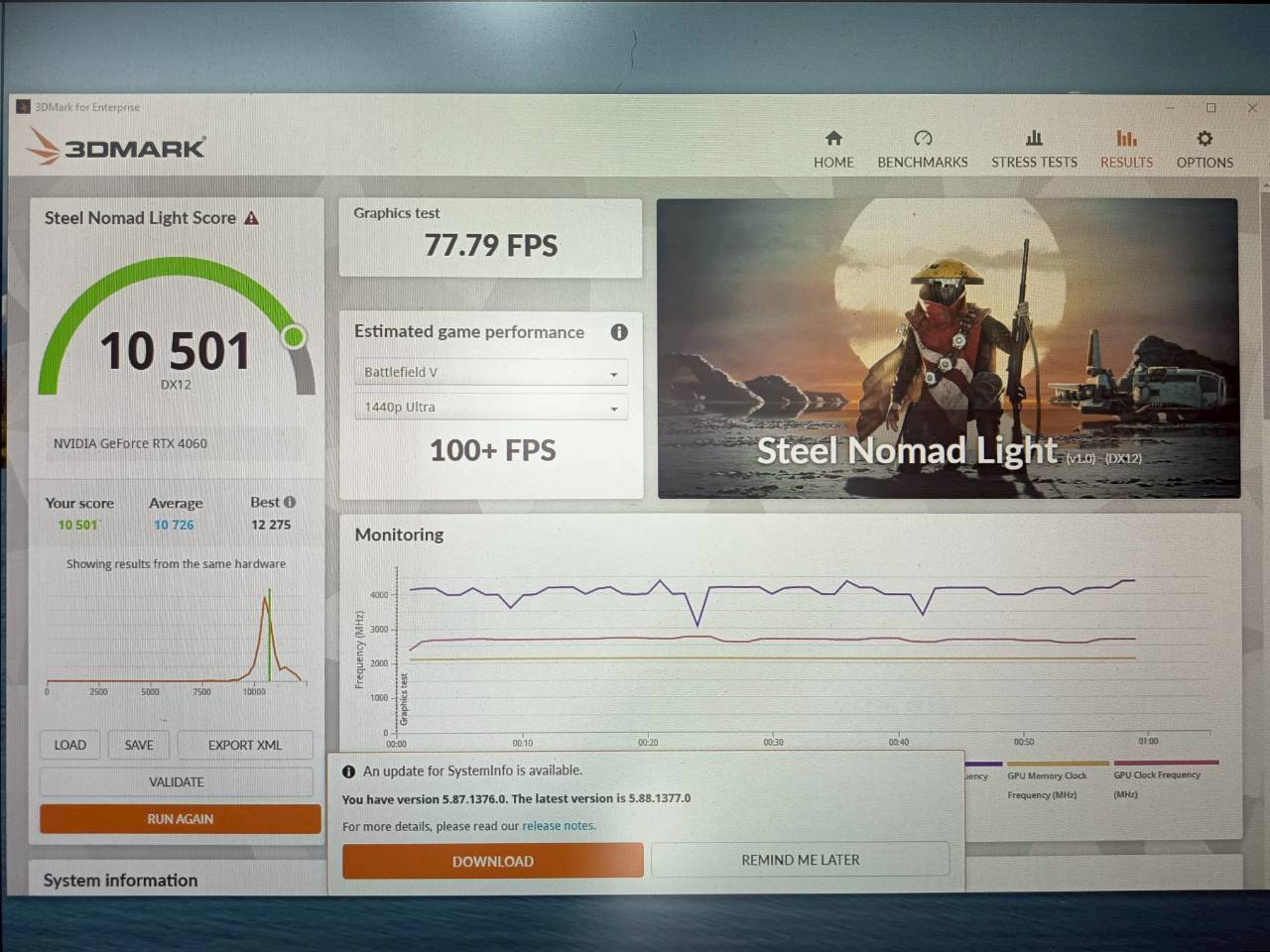Toggle the GPU Memory Clock legend swatch
The width and height of the screenshot is (1270, 952).
pyautogui.click(x=1057, y=764)
